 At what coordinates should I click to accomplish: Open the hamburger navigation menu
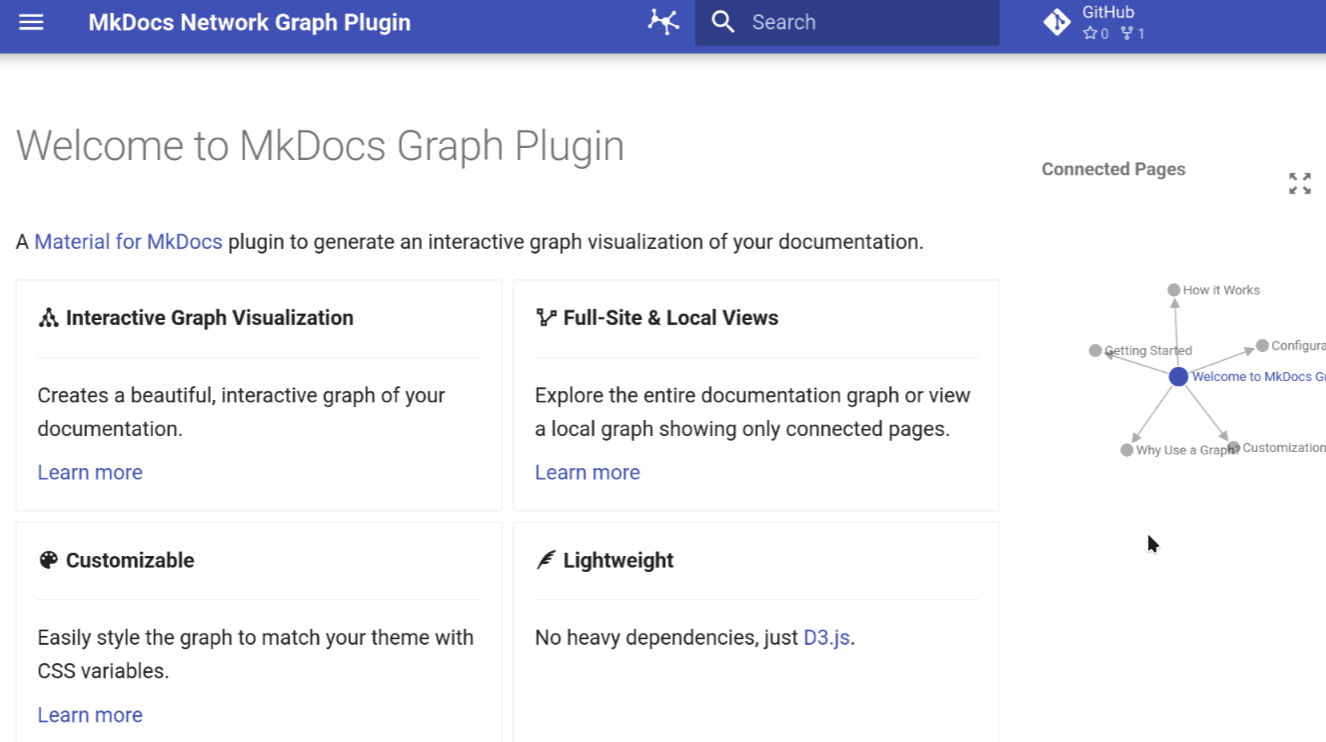coord(31,22)
